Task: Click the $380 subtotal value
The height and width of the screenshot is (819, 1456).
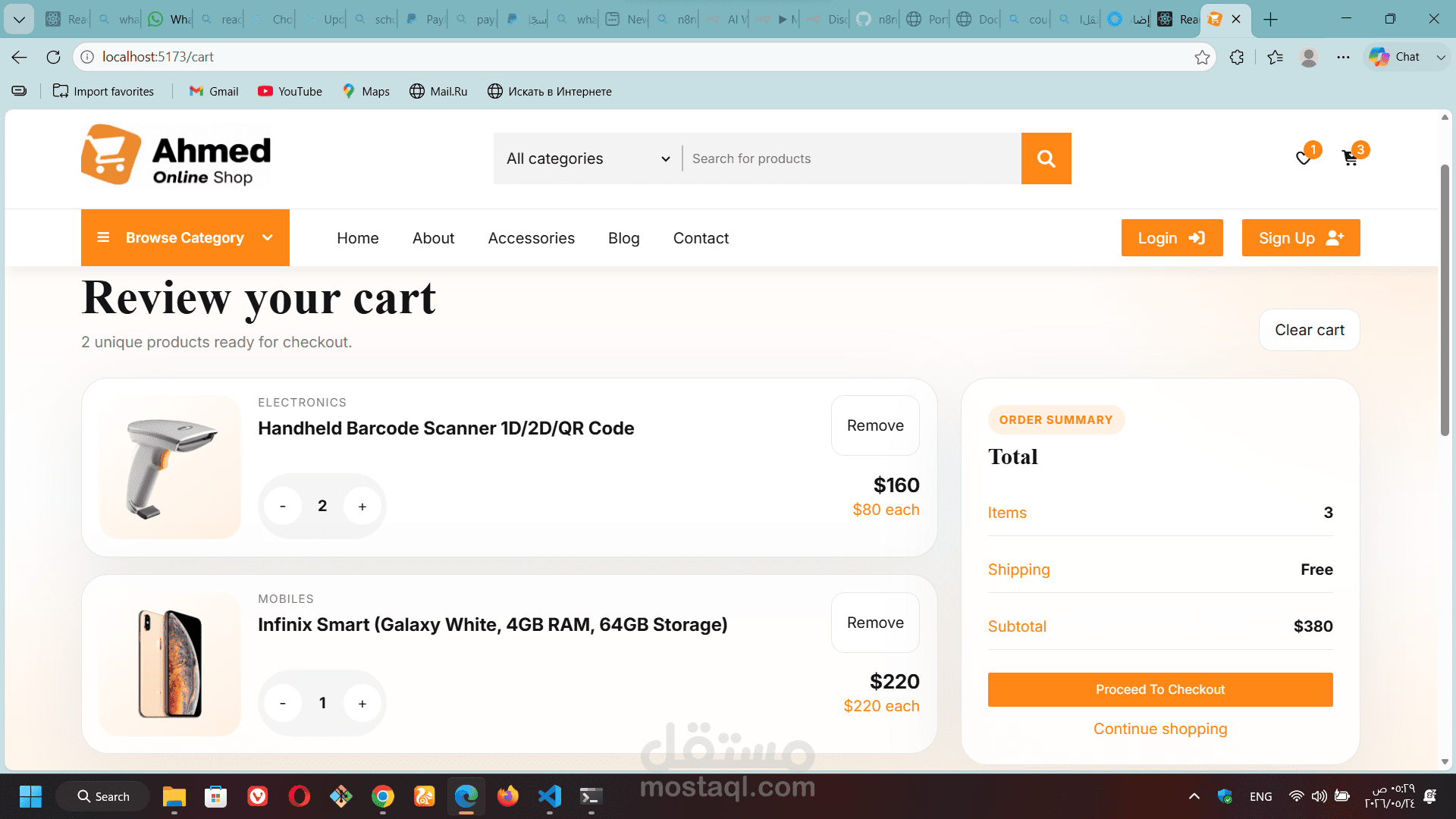Action: click(x=1313, y=626)
